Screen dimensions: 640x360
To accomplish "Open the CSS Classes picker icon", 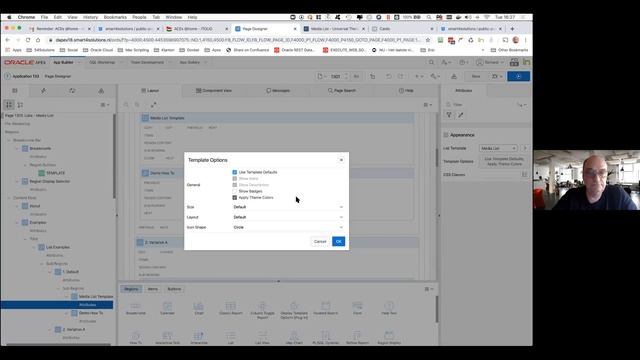I will pyautogui.click(x=524, y=175).
